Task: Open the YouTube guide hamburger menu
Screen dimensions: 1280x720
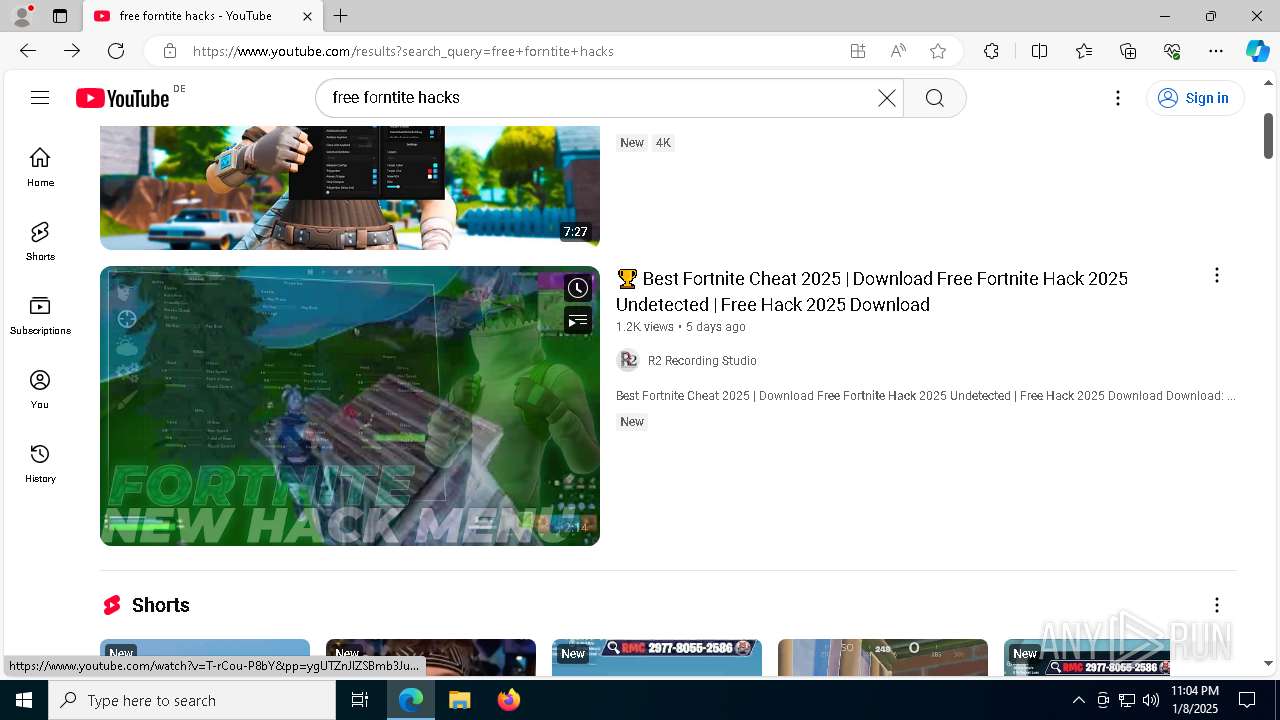Action: pyautogui.click(x=40, y=97)
